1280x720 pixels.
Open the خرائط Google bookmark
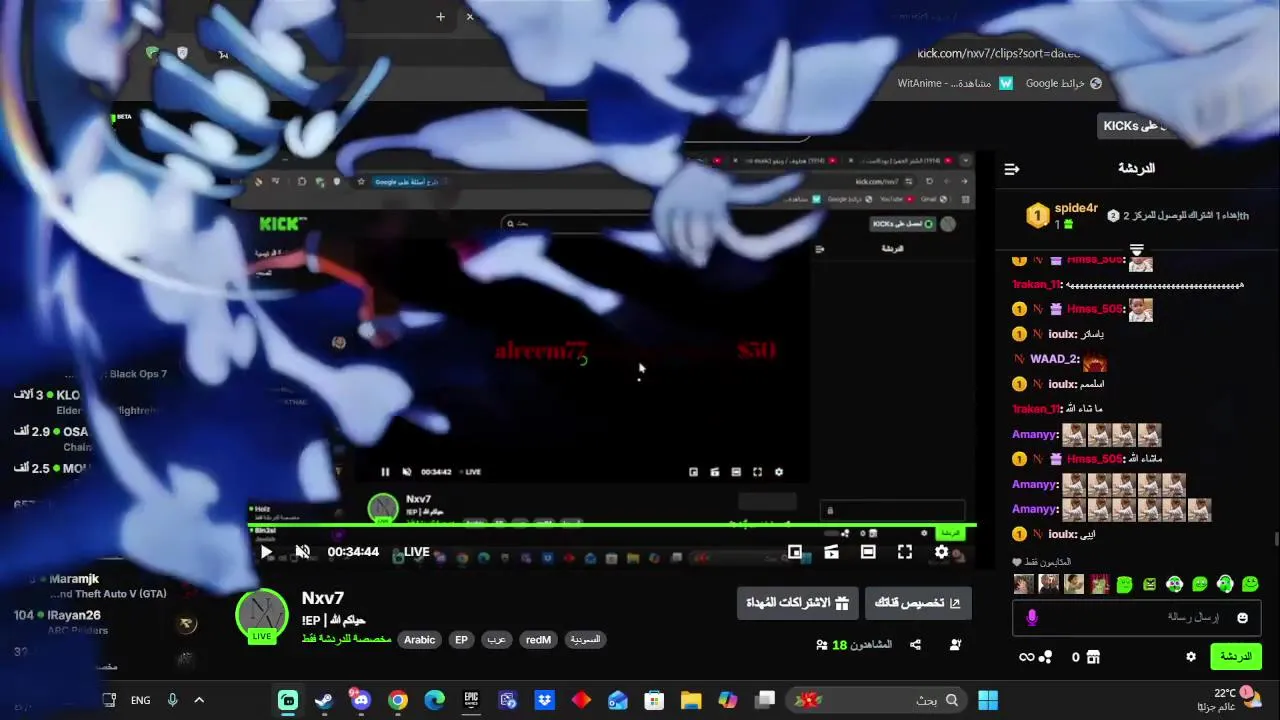pyautogui.click(x=1064, y=83)
